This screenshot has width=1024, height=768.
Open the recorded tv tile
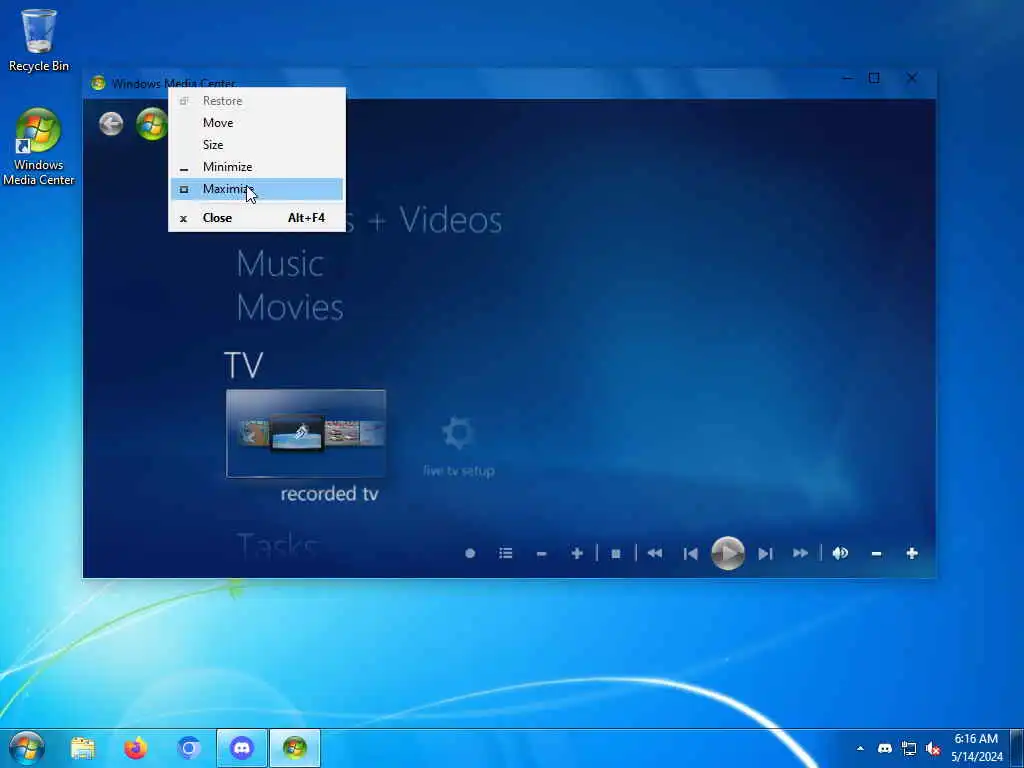306,434
